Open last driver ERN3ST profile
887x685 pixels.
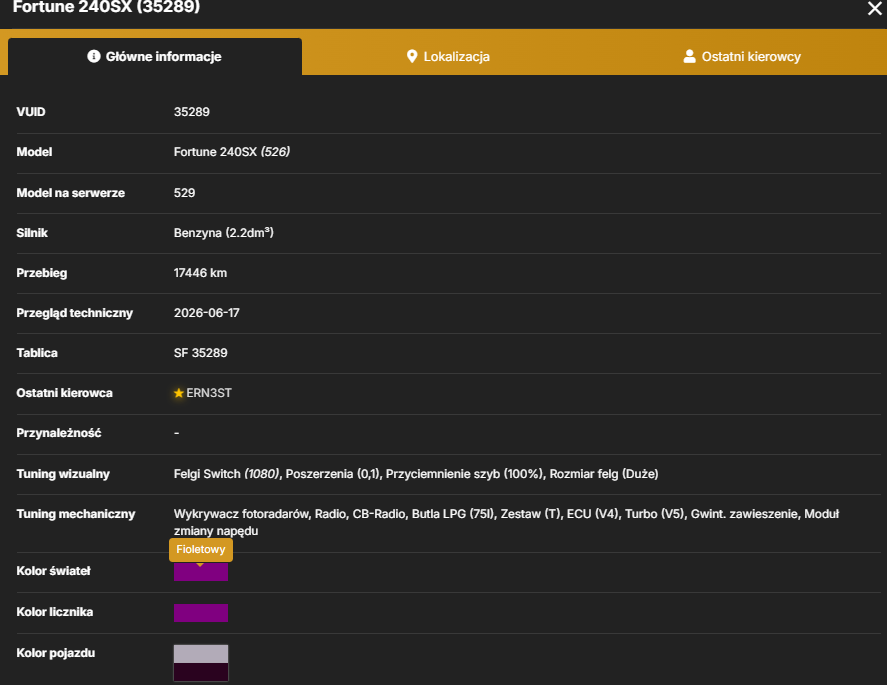(209, 393)
